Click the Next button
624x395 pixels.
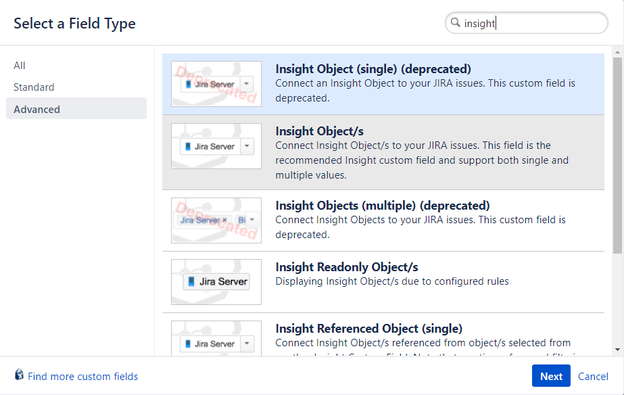pos(551,376)
